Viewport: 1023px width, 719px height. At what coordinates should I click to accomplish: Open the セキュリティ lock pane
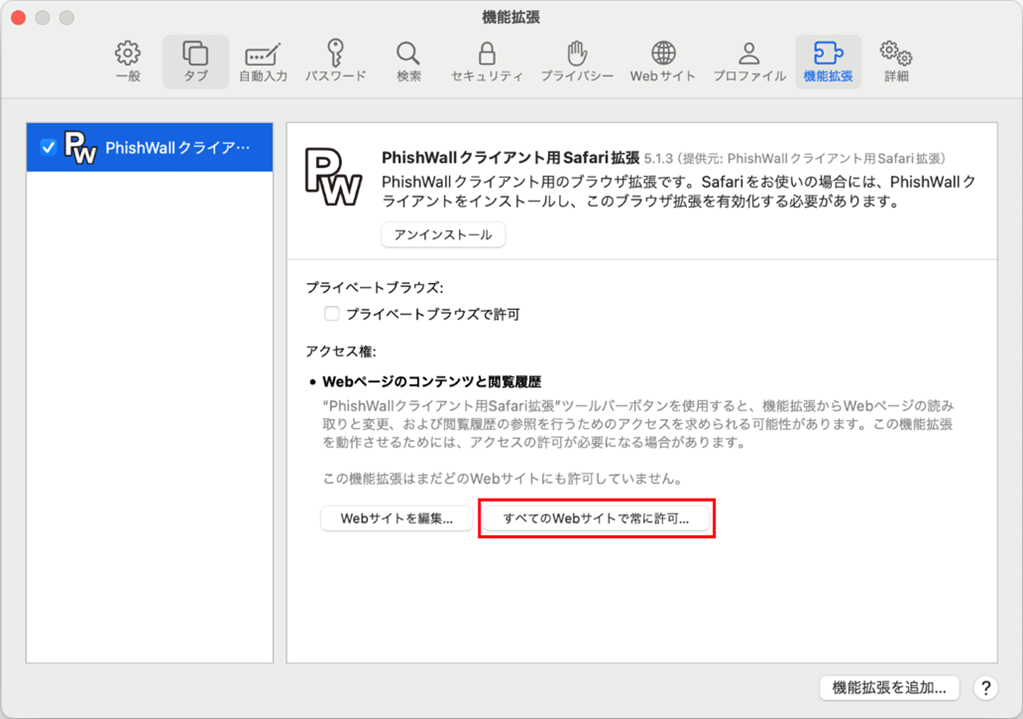pyautogui.click(x=487, y=62)
